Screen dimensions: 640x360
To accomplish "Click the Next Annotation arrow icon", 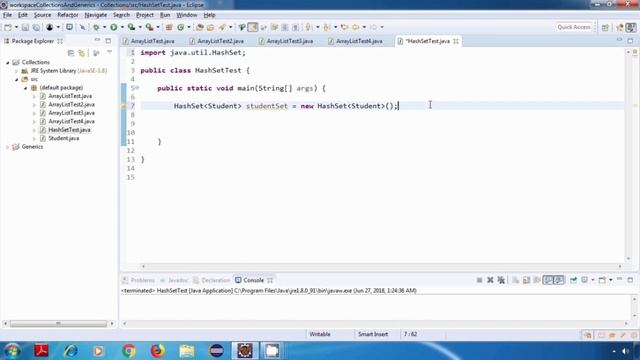I will (x=309, y=27).
